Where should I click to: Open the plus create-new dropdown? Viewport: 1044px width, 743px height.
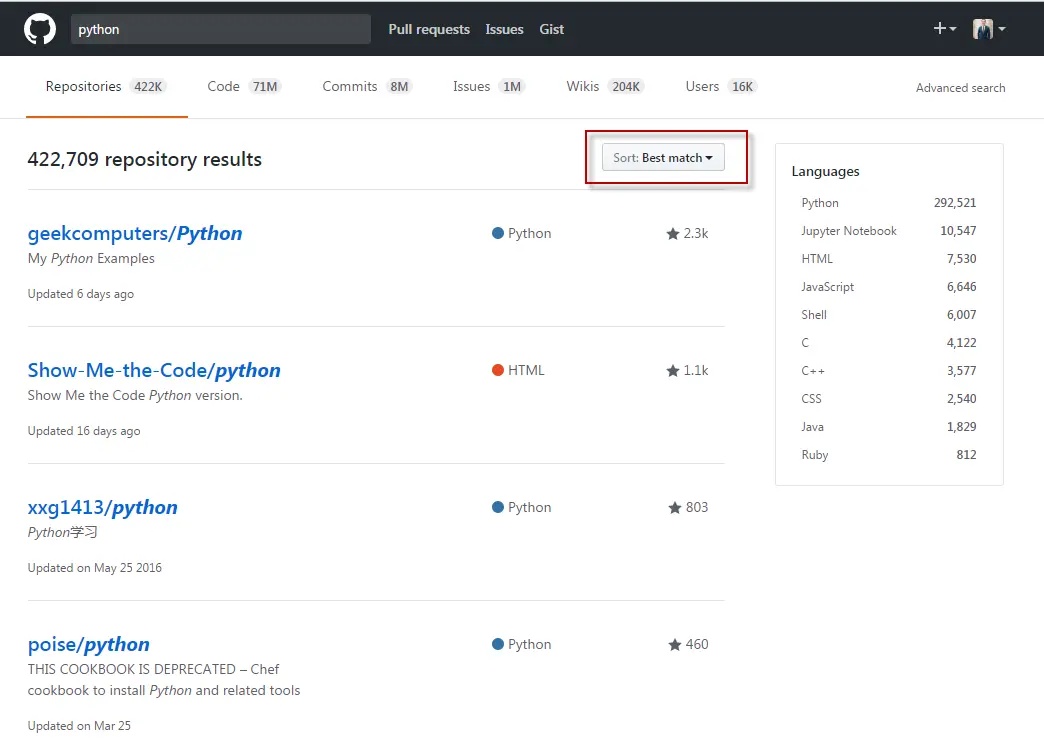[945, 29]
